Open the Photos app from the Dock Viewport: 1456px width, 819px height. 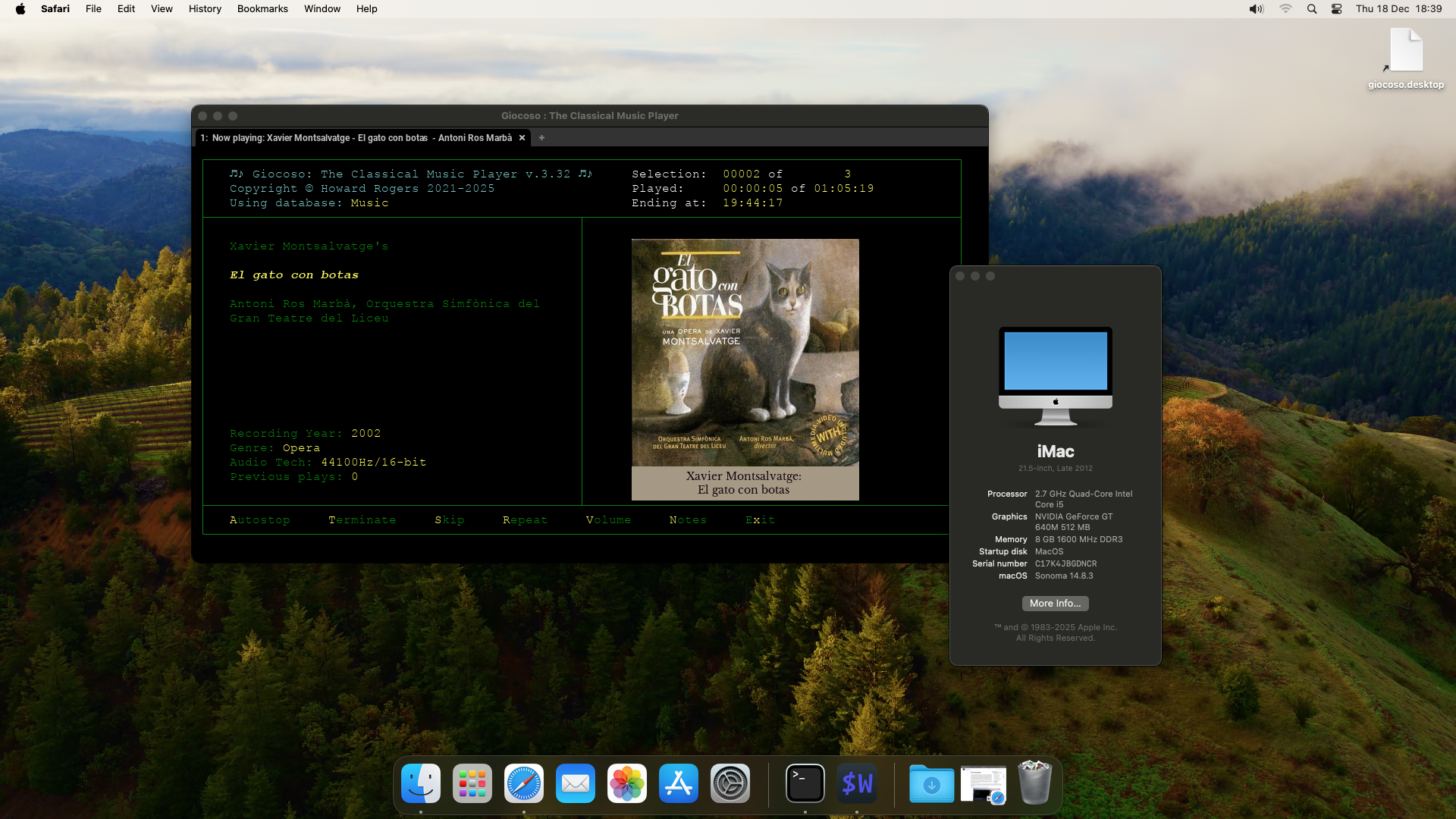point(627,783)
